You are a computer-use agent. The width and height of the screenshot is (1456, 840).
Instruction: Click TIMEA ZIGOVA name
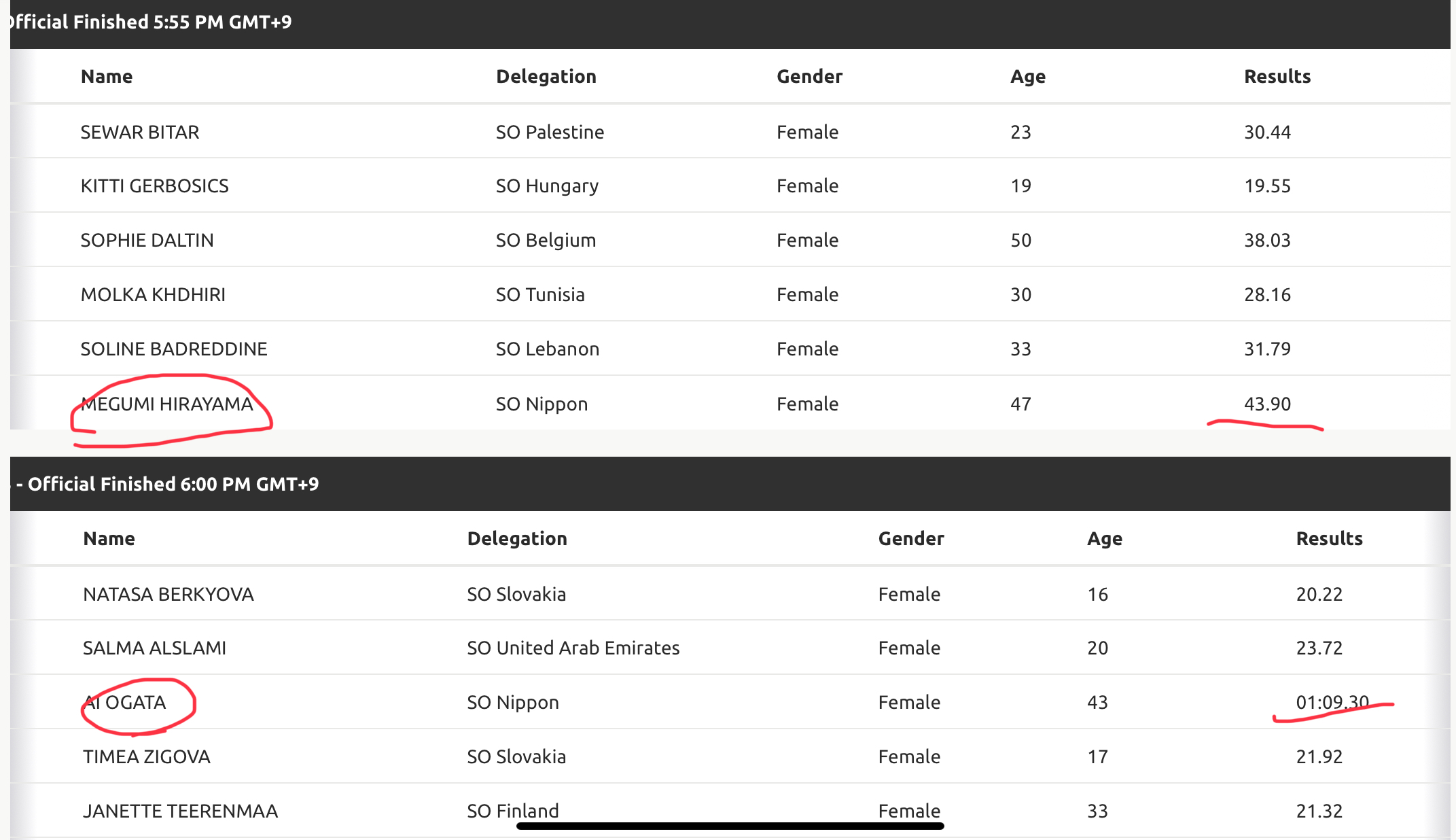pyautogui.click(x=146, y=756)
